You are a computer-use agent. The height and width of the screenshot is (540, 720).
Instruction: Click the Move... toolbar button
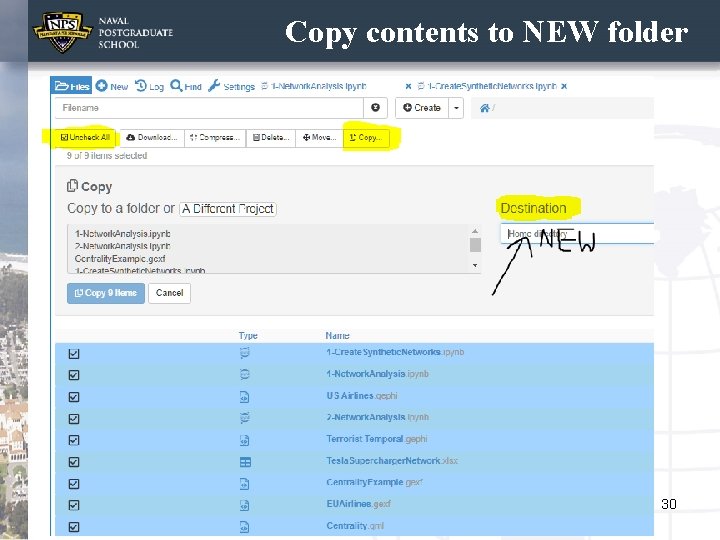coord(319,137)
